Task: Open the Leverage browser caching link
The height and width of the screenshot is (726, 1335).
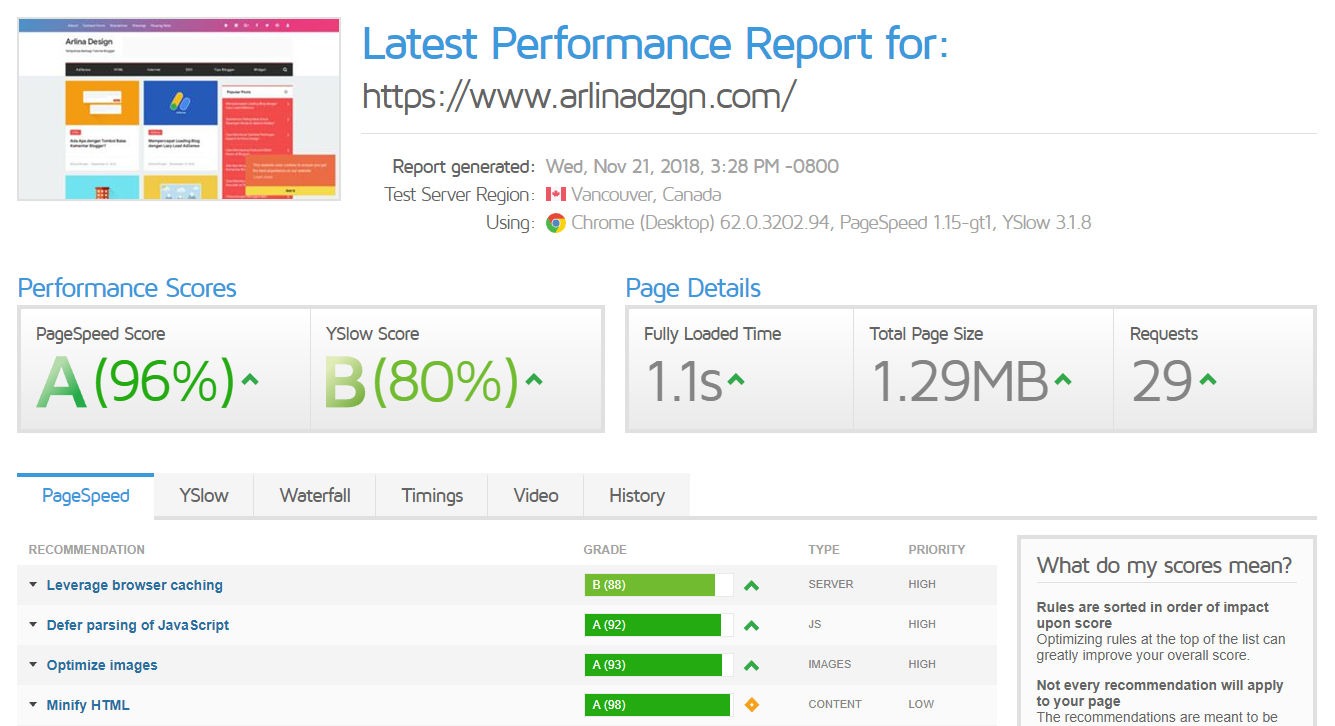Action: [x=135, y=585]
